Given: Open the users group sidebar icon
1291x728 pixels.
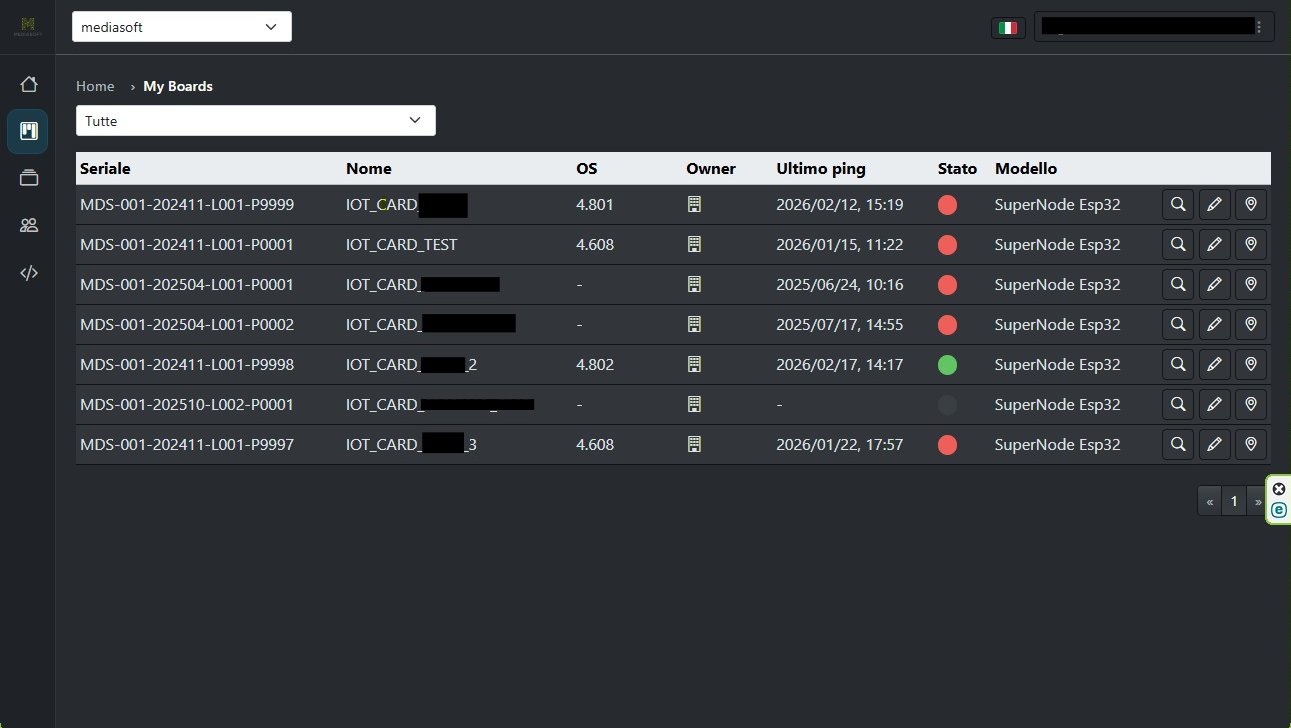Looking at the screenshot, I should coord(28,225).
